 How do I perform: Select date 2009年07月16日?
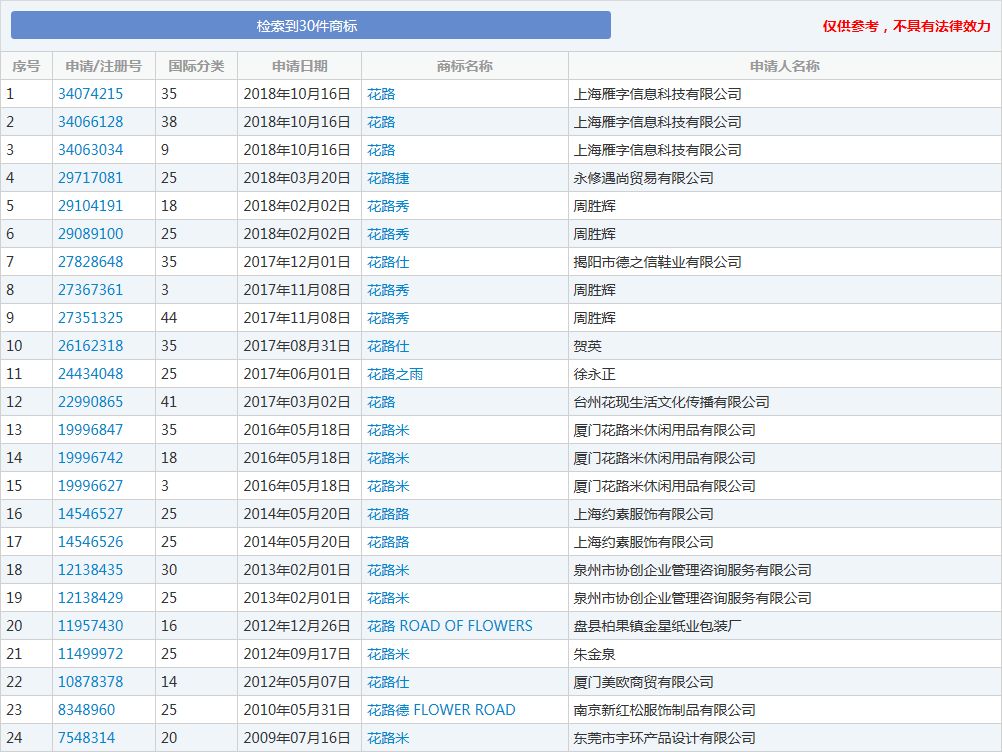[x=297, y=738]
